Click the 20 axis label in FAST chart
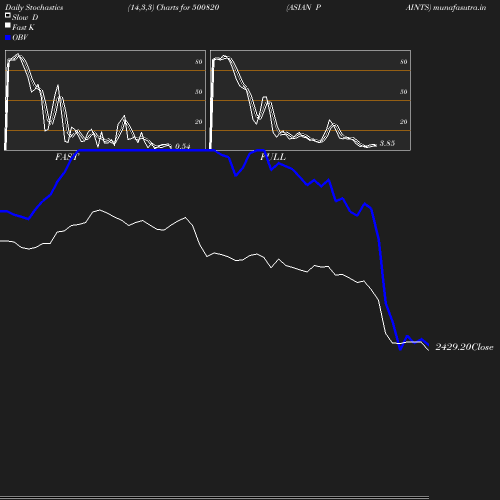 [199, 122]
